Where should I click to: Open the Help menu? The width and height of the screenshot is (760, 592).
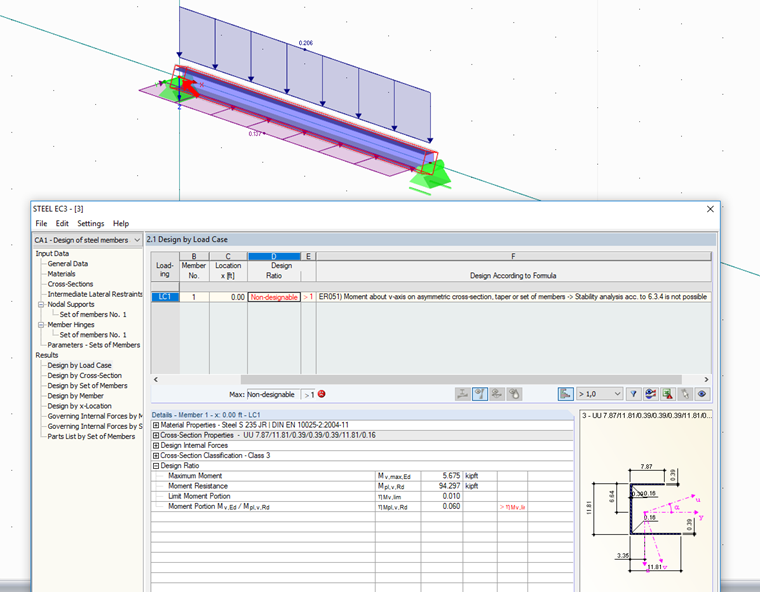tap(121, 224)
